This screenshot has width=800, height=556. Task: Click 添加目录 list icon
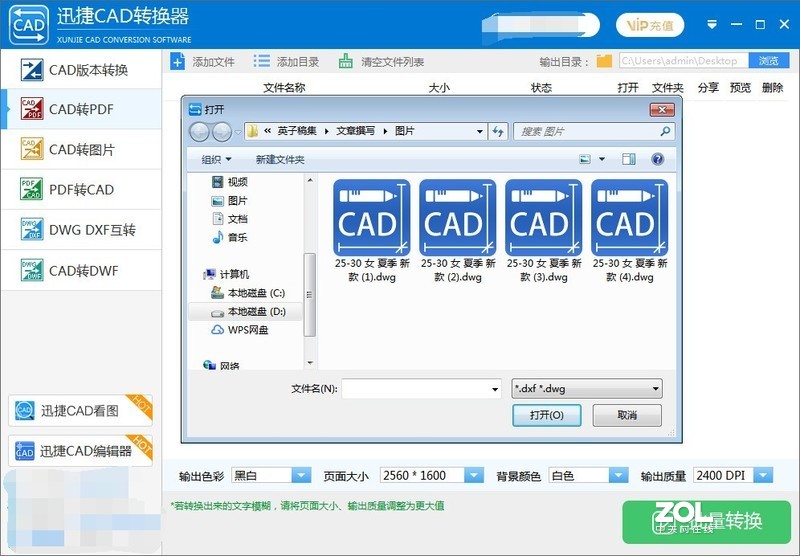pyautogui.click(x=262, y=62)
